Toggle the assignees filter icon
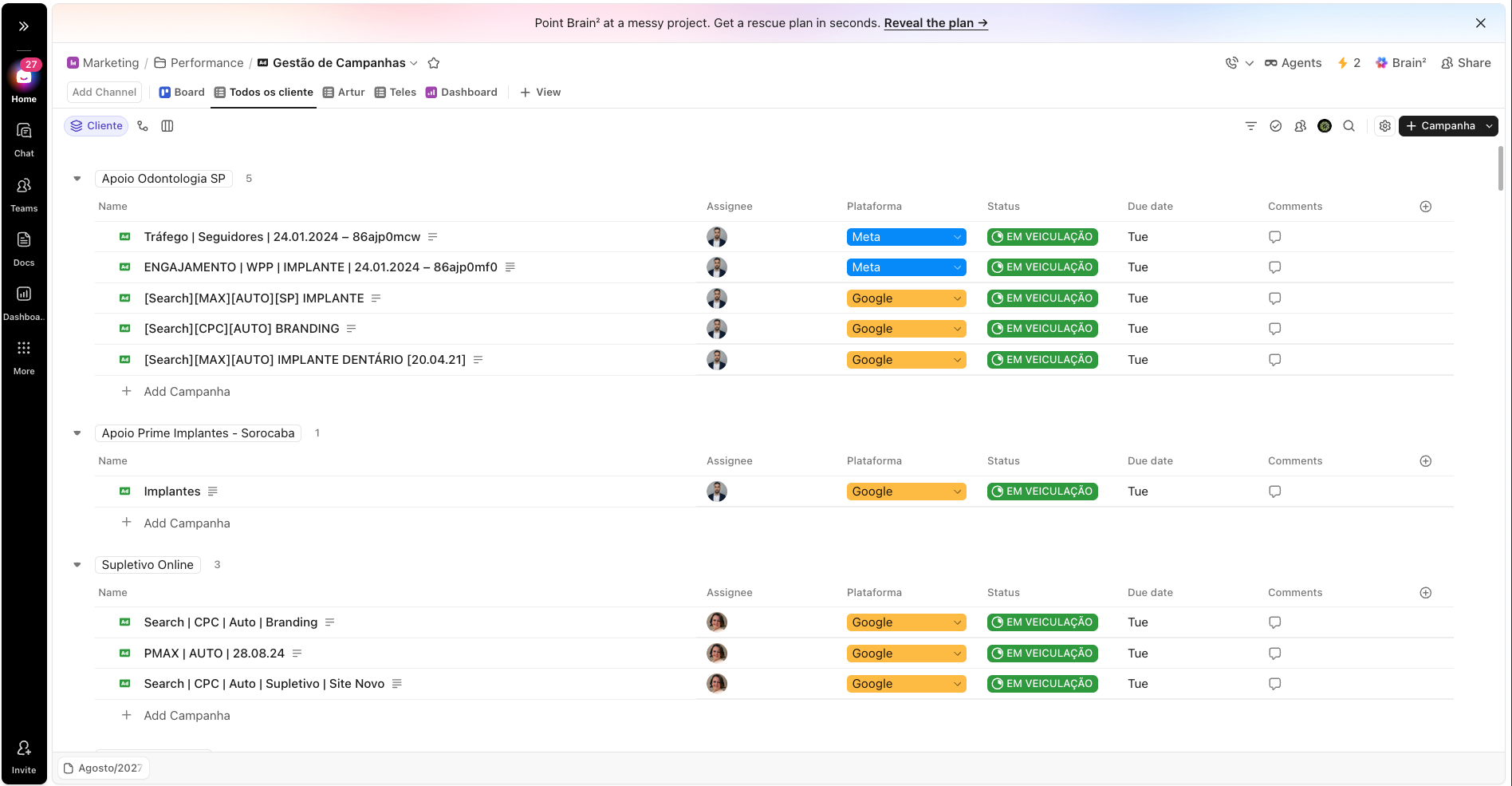This screenshot has height=786, width=1512. pos(1300,126)
